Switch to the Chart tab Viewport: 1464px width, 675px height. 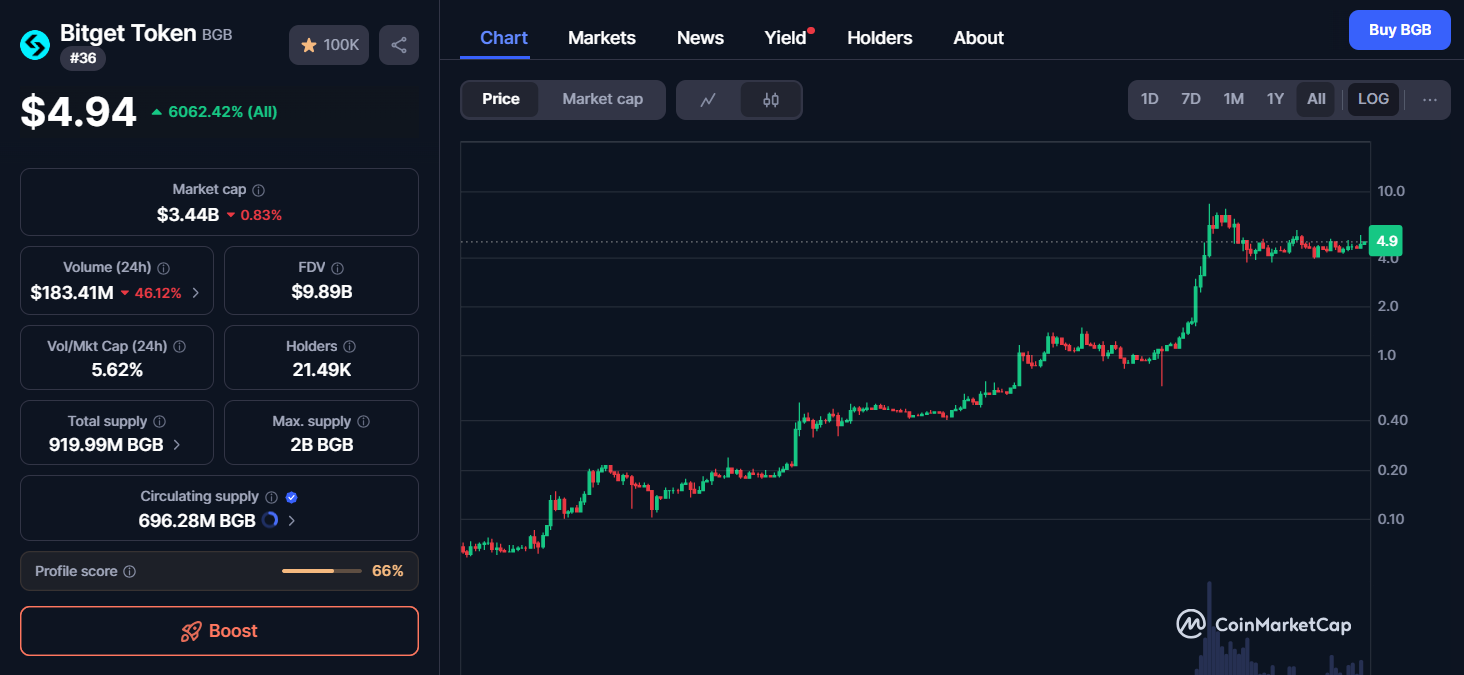coord(504,38)
